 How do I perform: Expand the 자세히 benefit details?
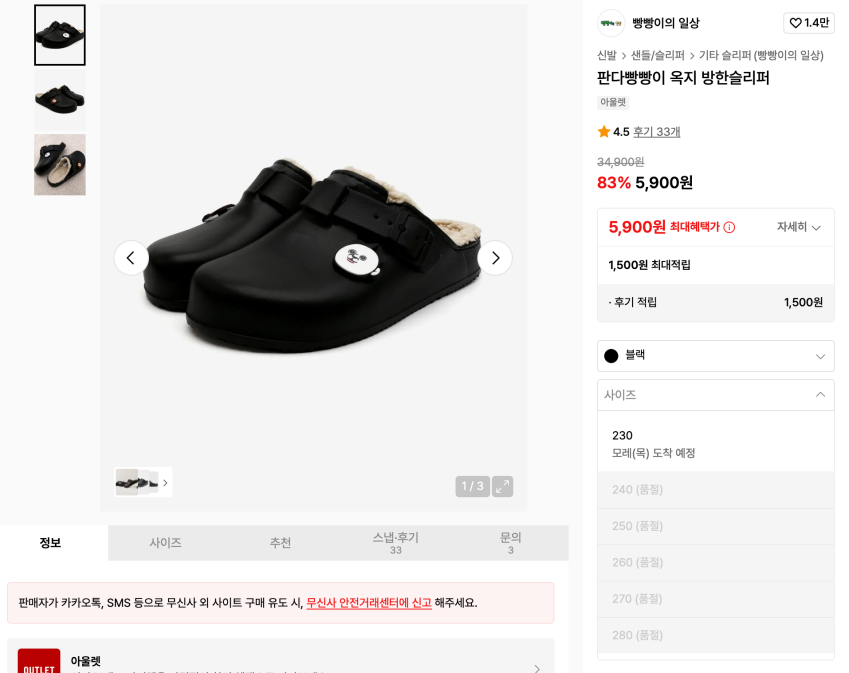tap(799, 227)
